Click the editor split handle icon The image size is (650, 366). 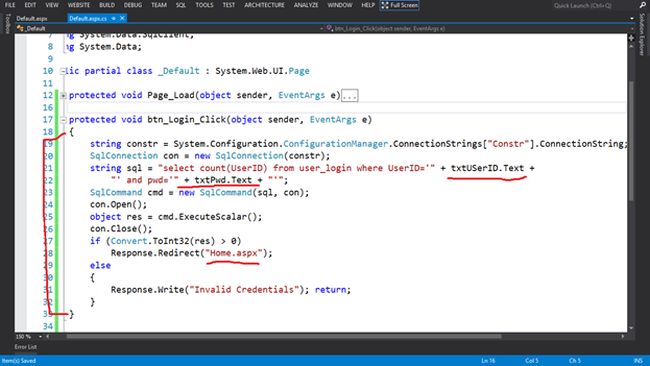pyautogui.click(x=631, y=38)
